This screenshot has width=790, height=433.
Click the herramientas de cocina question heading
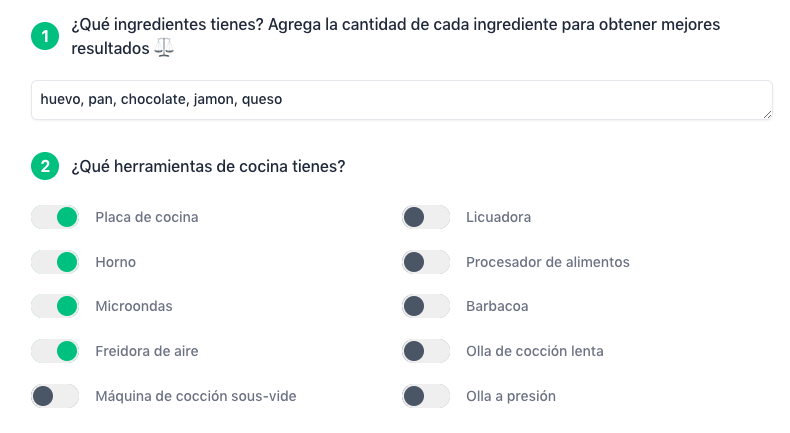click(x=208, y=166)
